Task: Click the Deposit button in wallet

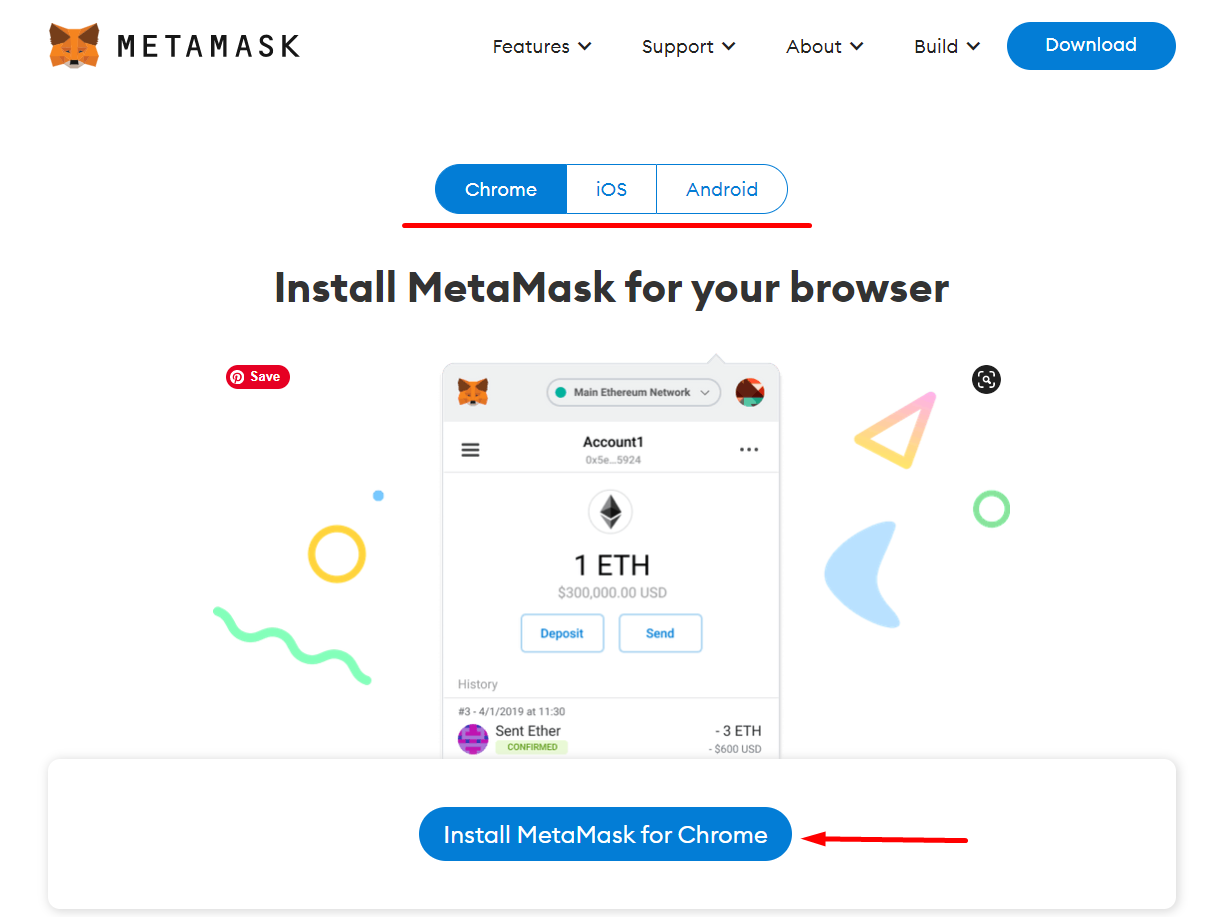Action: point(562,633)
